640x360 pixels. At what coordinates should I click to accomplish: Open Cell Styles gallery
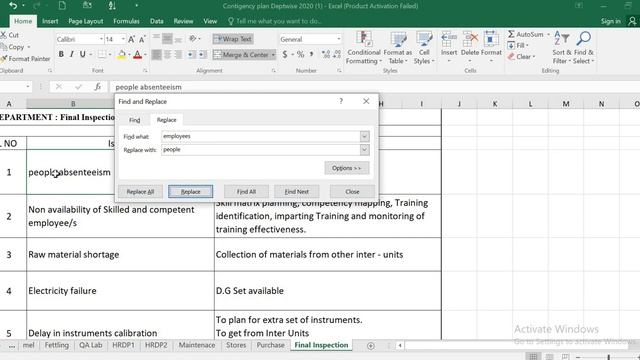pos(424,48)
